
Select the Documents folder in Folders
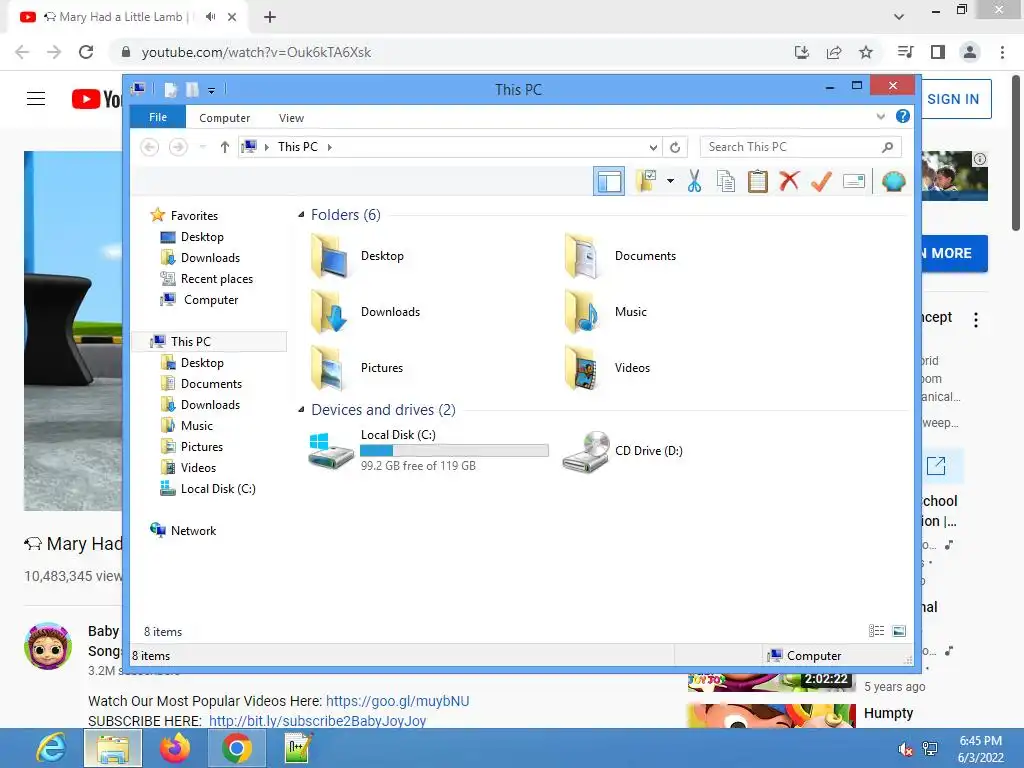pyautogui.click(x=620, y=256)
